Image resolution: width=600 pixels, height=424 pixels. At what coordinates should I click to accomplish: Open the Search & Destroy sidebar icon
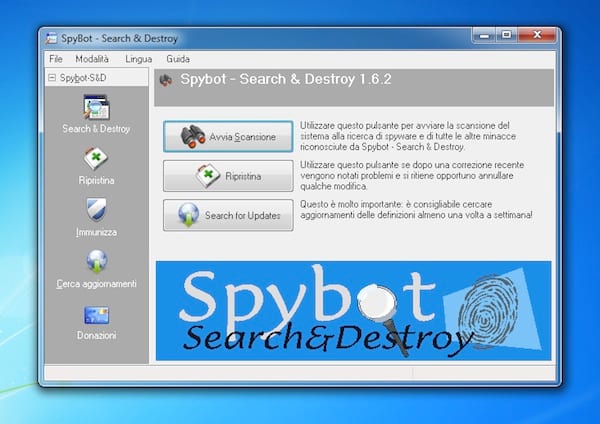(x=96, y=107)
